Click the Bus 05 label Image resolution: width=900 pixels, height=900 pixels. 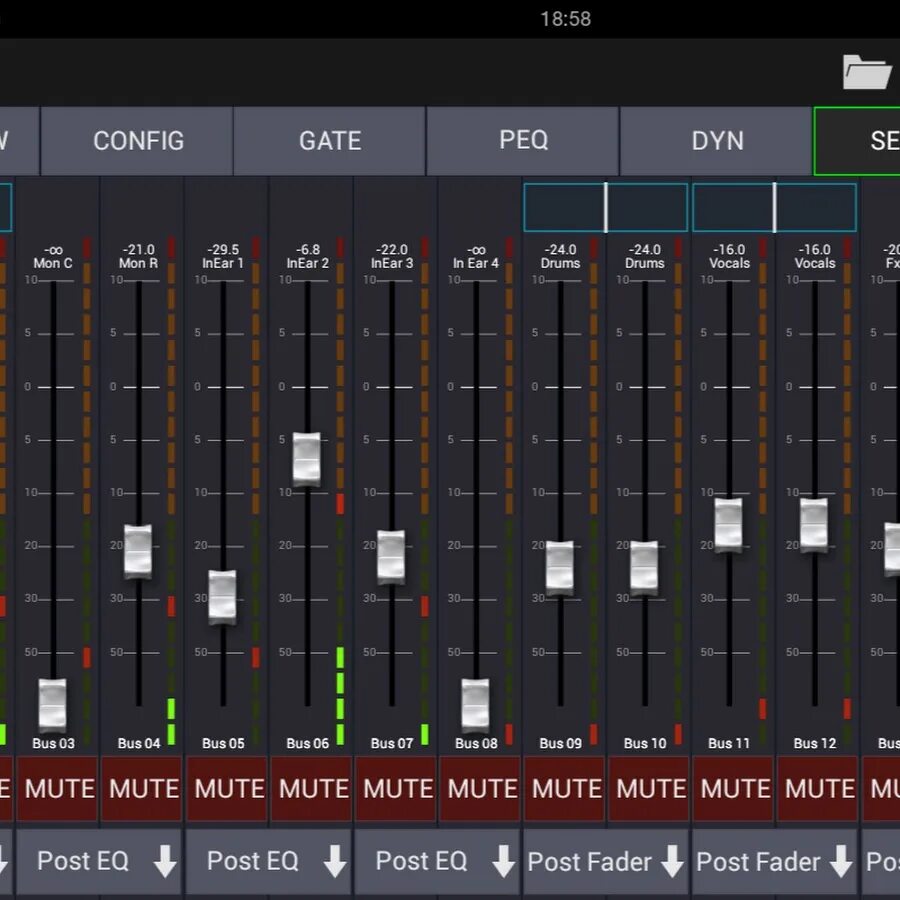223,743
